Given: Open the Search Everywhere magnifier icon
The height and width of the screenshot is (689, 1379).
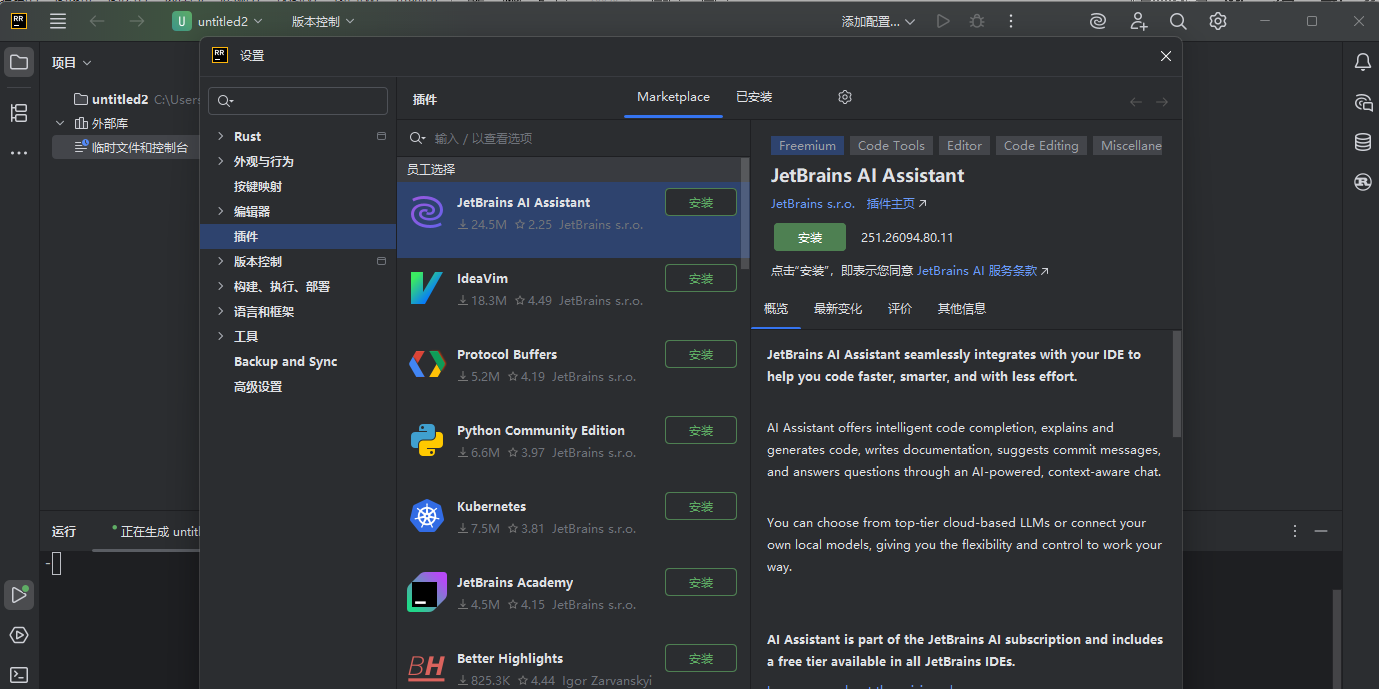Looking at the screenshot, I should pyautogui.click(x=1178, y=21).
